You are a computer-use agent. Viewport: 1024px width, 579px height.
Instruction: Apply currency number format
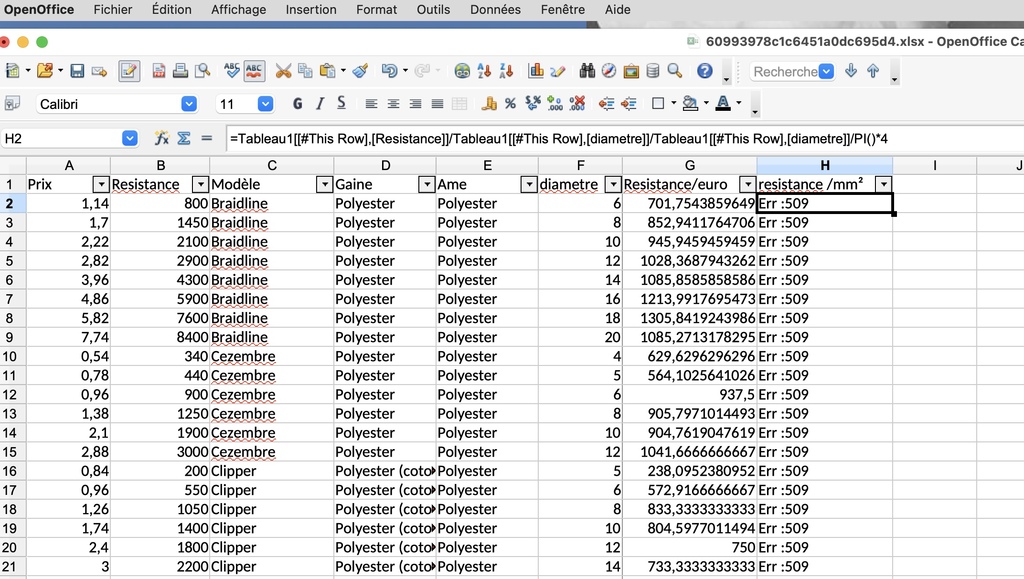(488, 104)
